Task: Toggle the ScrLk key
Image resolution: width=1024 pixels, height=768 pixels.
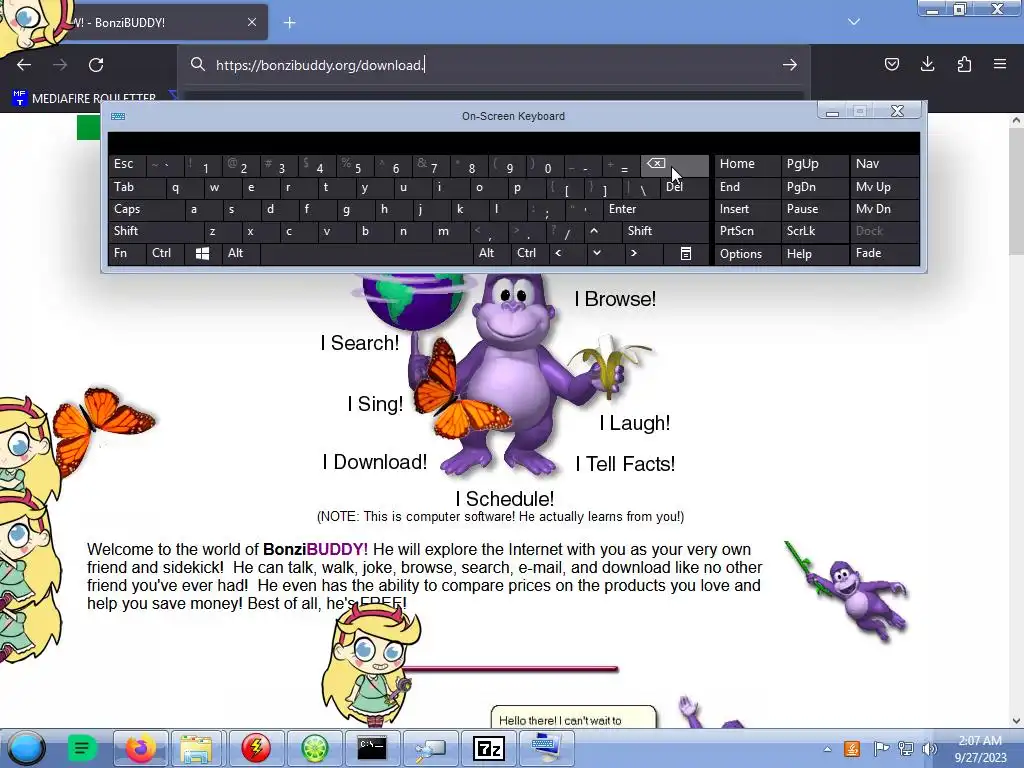Action: point(814,231)
